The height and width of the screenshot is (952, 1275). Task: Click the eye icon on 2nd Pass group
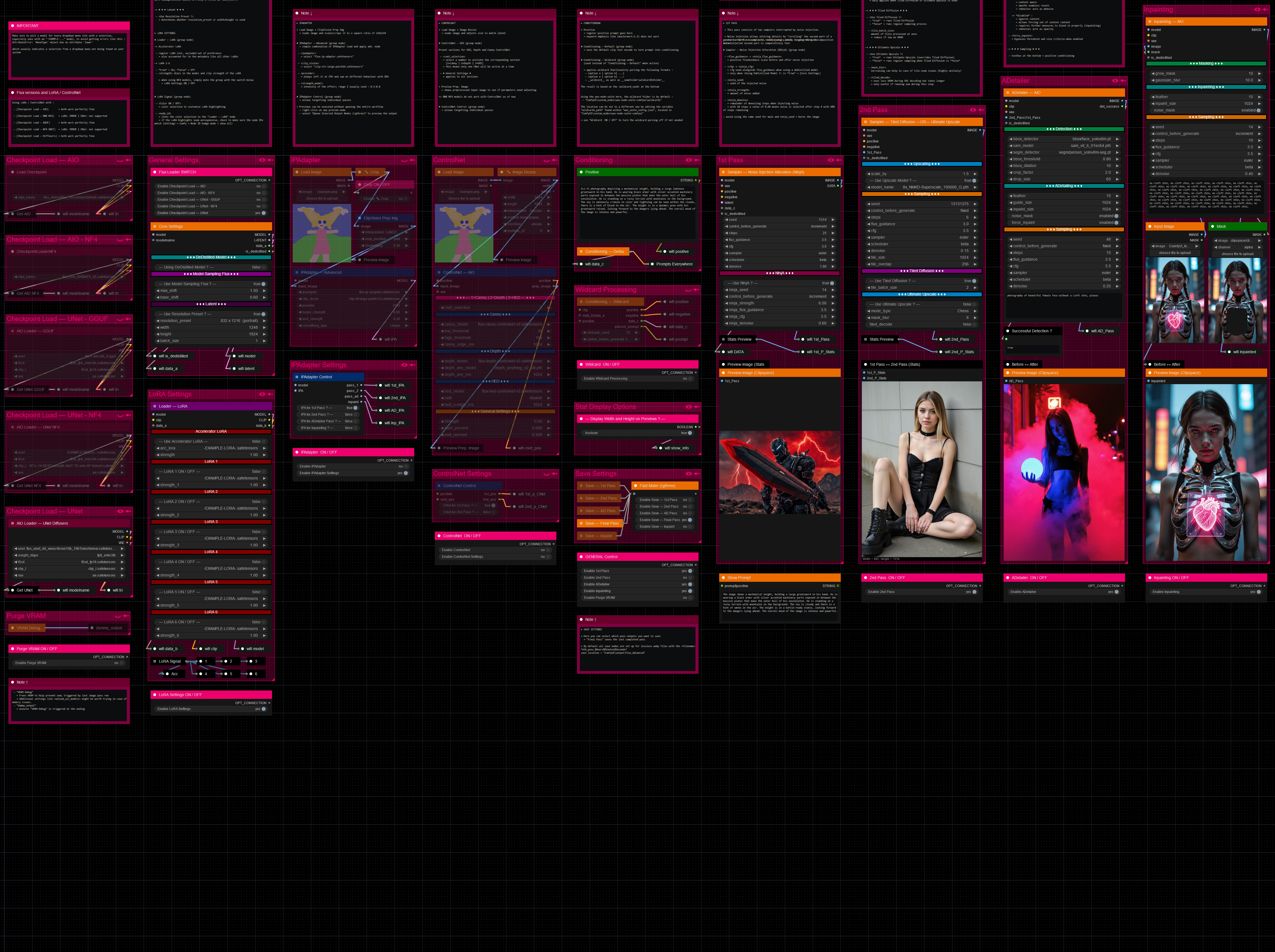pos(973,110)
